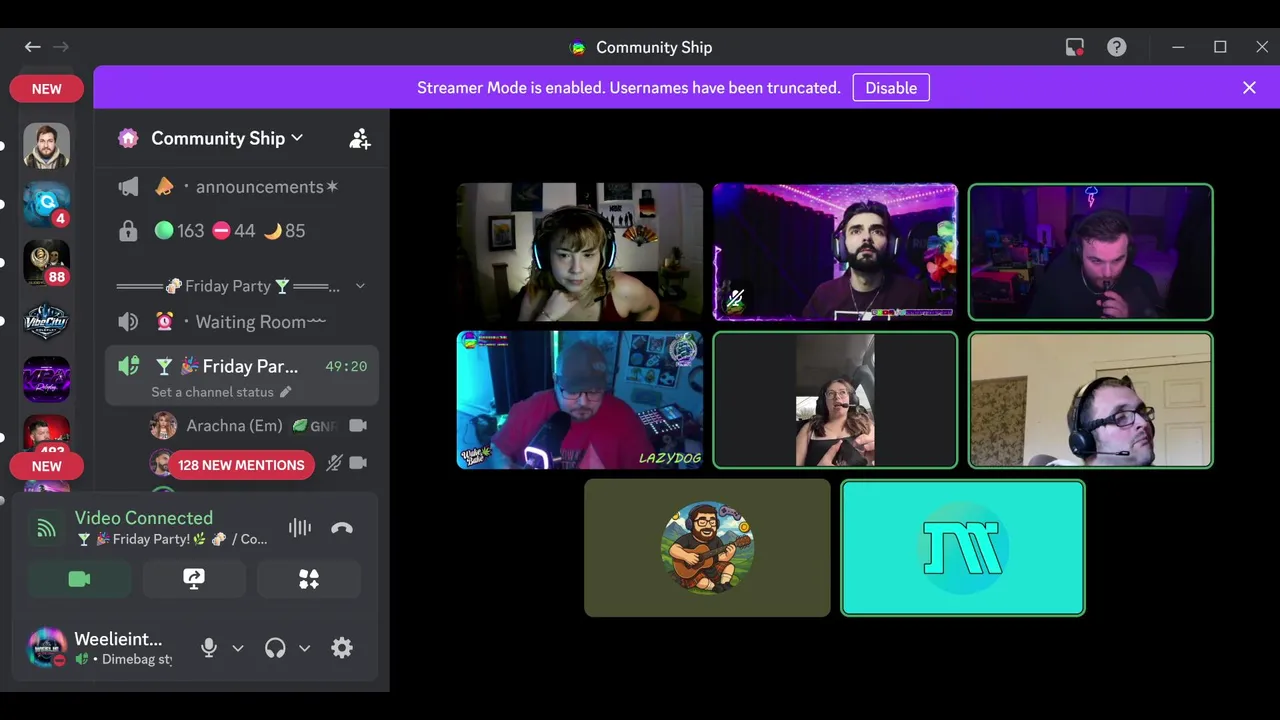Click the top NEW unread pill

[x=46, y=88]
